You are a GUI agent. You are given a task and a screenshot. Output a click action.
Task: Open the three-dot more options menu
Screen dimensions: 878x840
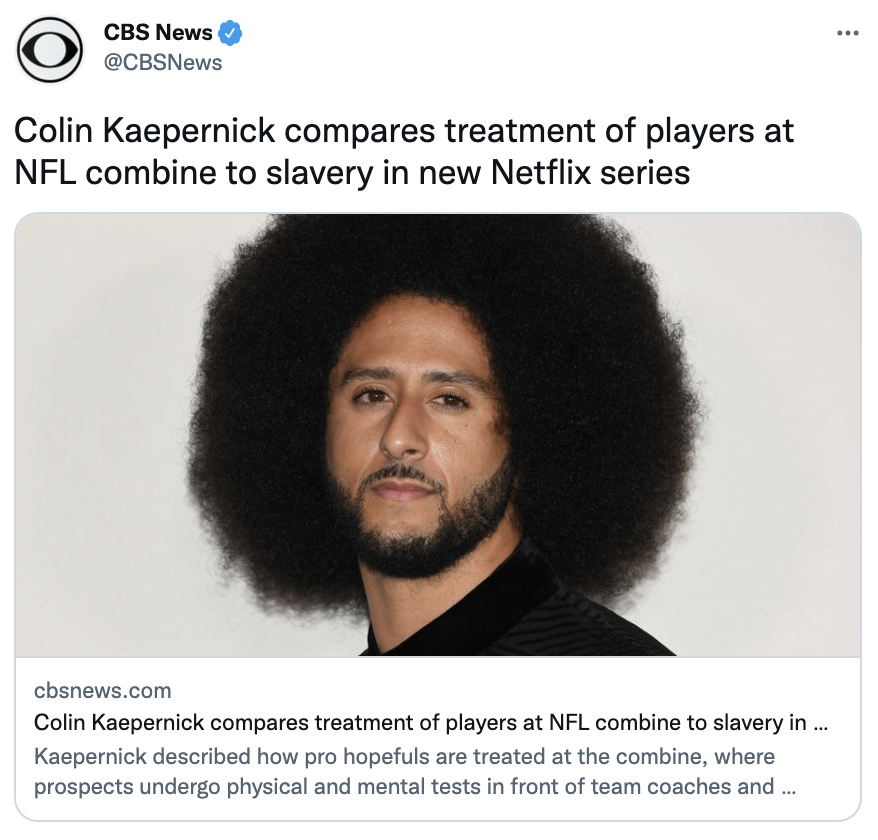pos(848,34)
